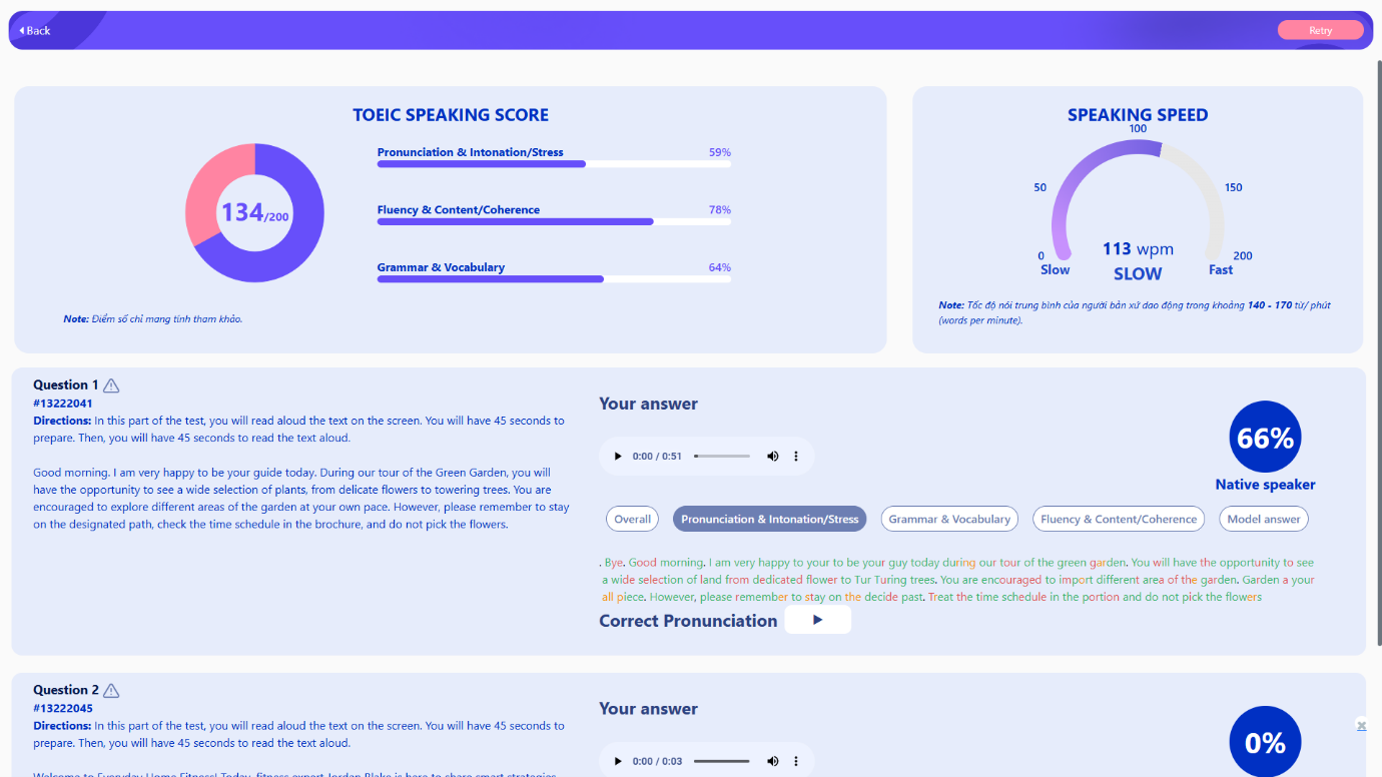Screen dimensions: 1382x777
Task: Click the 0:00 / 0:03 time display
Action: coord(657,761)
